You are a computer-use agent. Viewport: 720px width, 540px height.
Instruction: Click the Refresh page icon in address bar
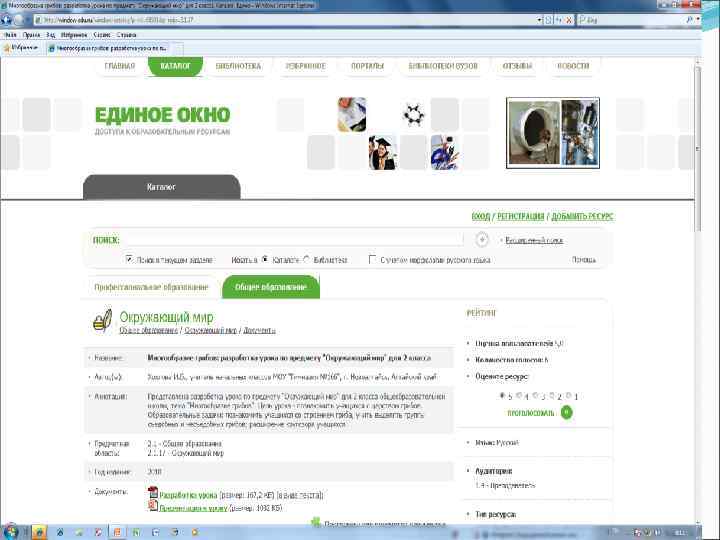559,20
